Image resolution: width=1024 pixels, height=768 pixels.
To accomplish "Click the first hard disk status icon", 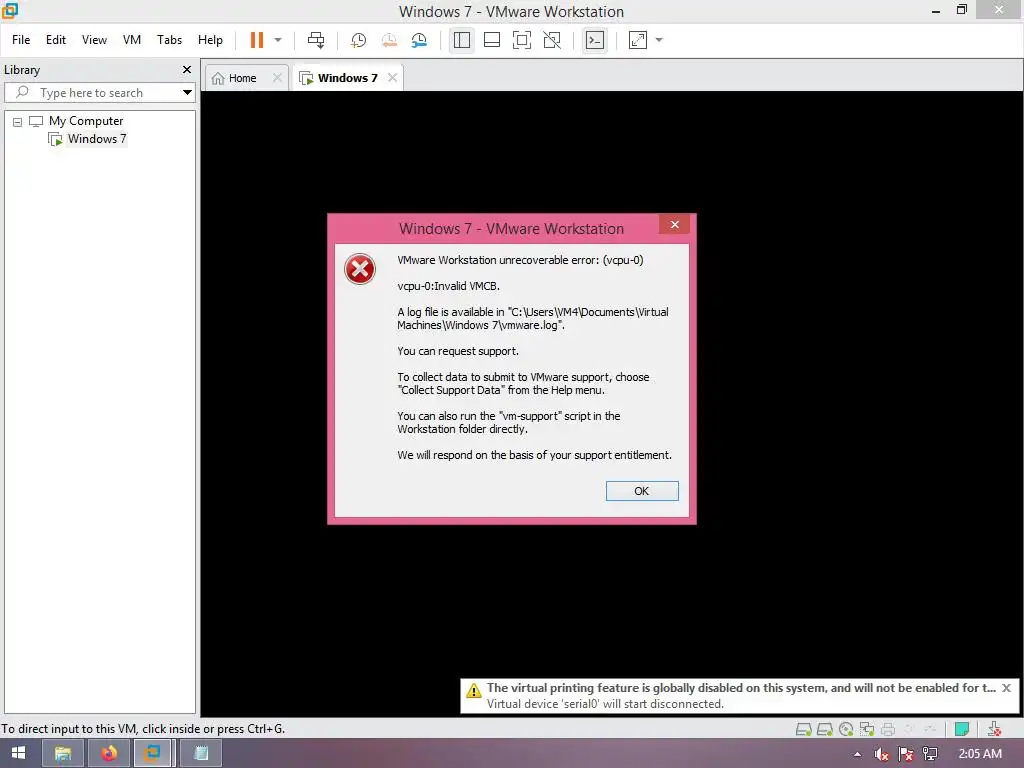I will 803,729.
